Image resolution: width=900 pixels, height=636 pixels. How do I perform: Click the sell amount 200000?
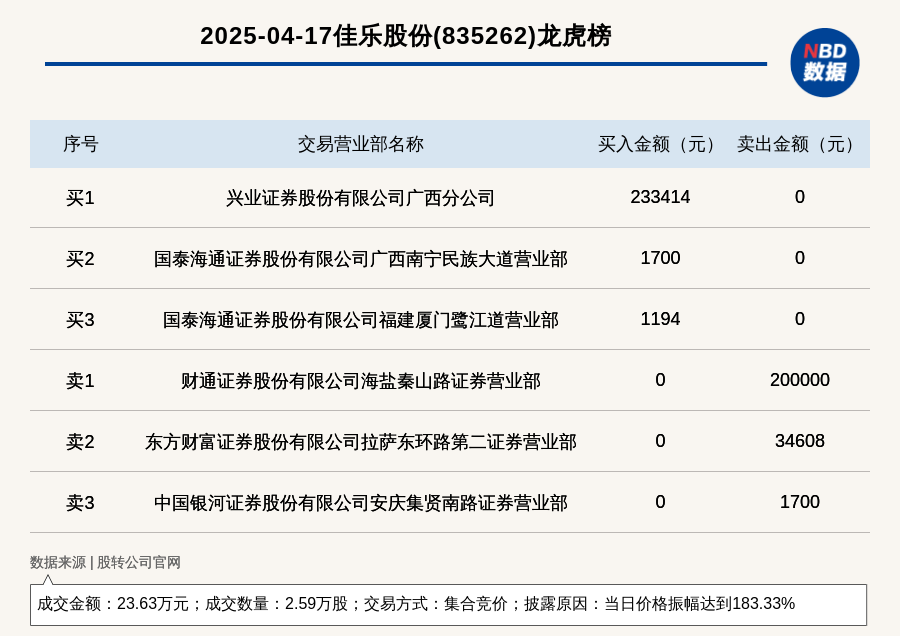800,379
